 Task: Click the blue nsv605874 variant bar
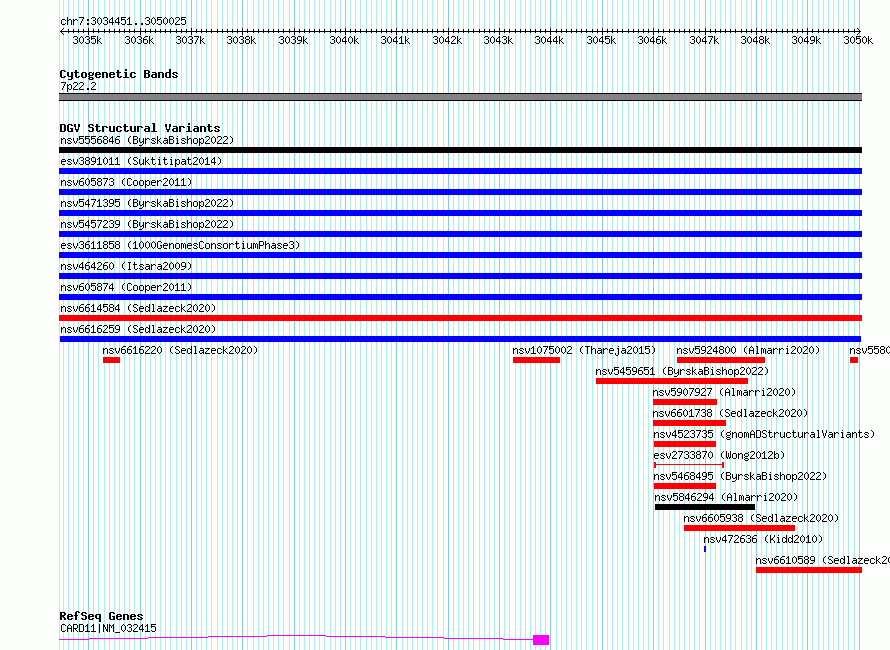coord(460,297)
